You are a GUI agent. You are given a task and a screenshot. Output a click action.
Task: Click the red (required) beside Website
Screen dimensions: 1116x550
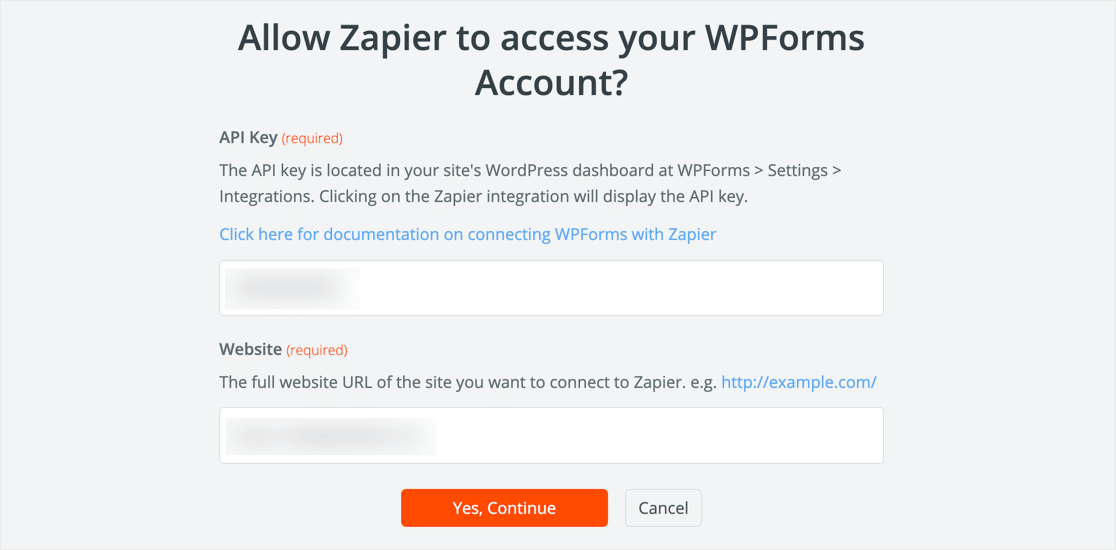click(317, 351)
